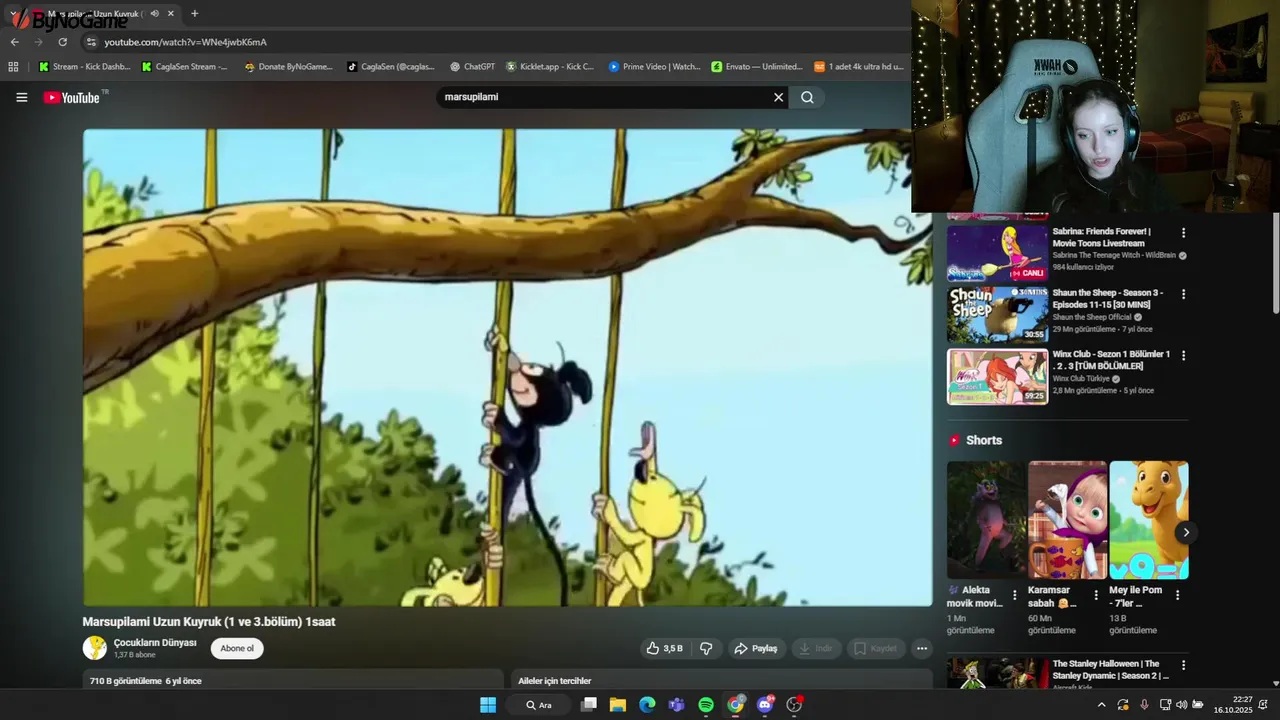Image resolution: width=1280 pixels, height=720 pixels.
Task: Clear the search box with the X icon
Action: (778, 97)
